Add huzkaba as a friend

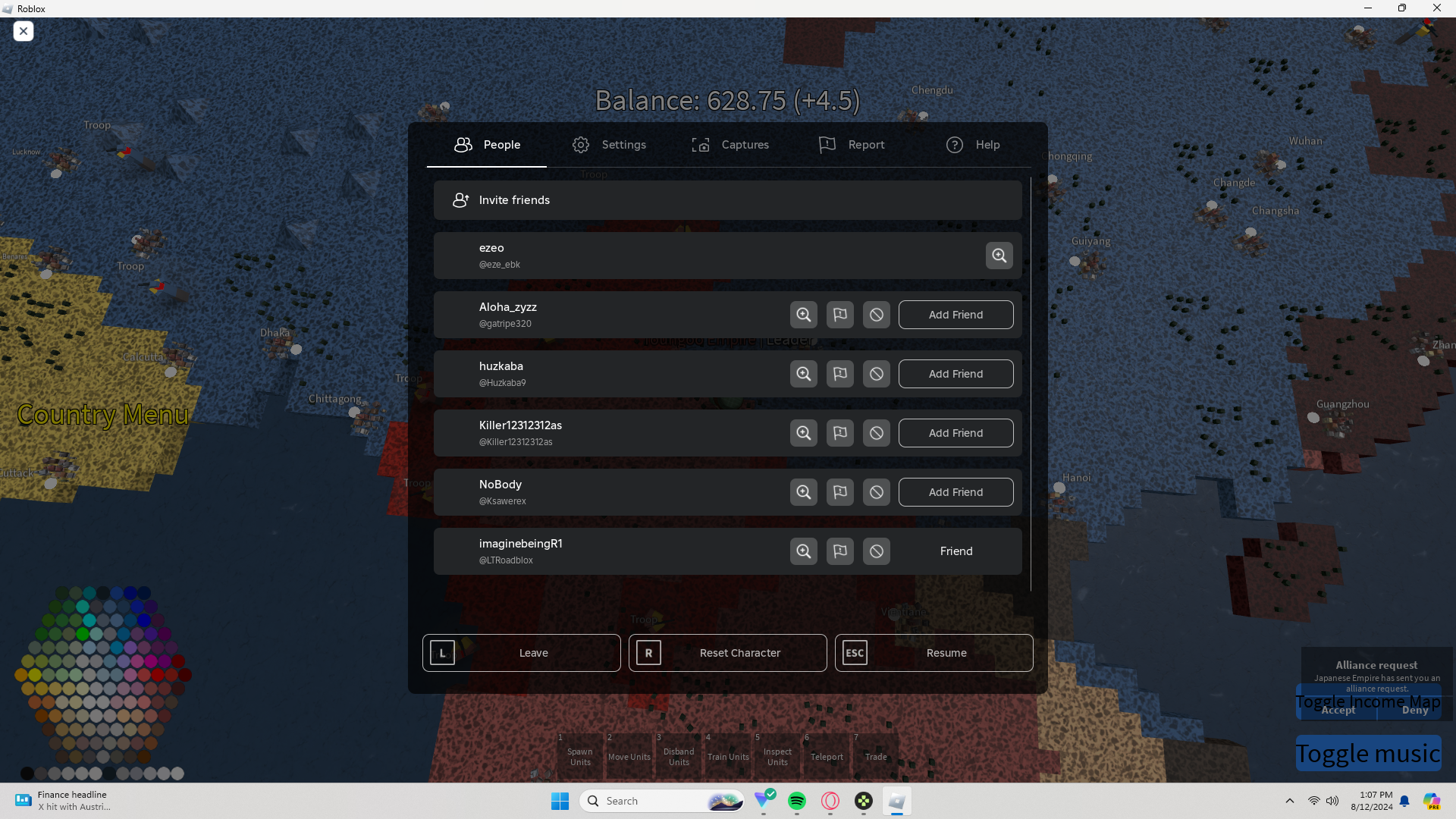pos(955,374)
